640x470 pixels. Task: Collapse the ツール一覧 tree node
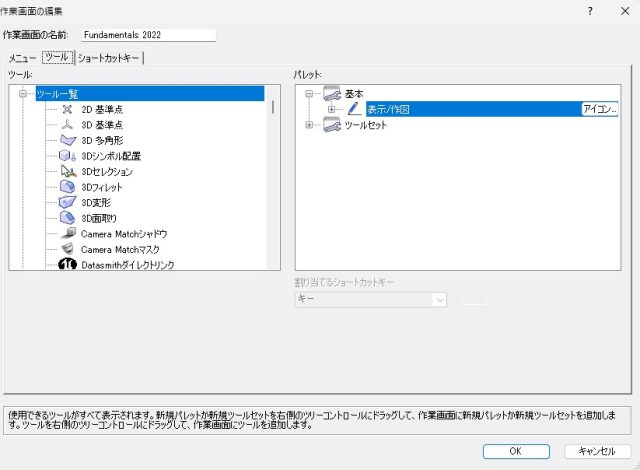pos(21,94)
